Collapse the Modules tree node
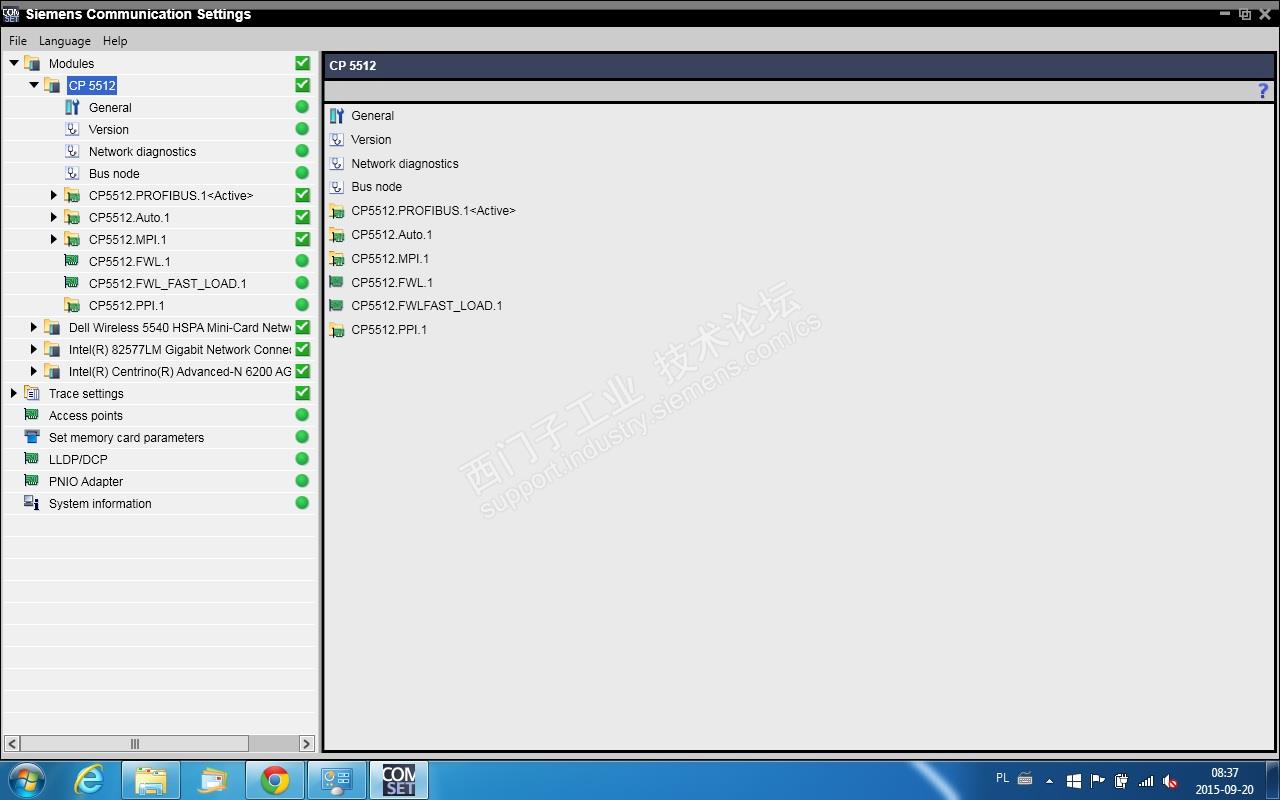Image resolution: width=1280 pixels, height=800 pixels. [x=14, y=63]
